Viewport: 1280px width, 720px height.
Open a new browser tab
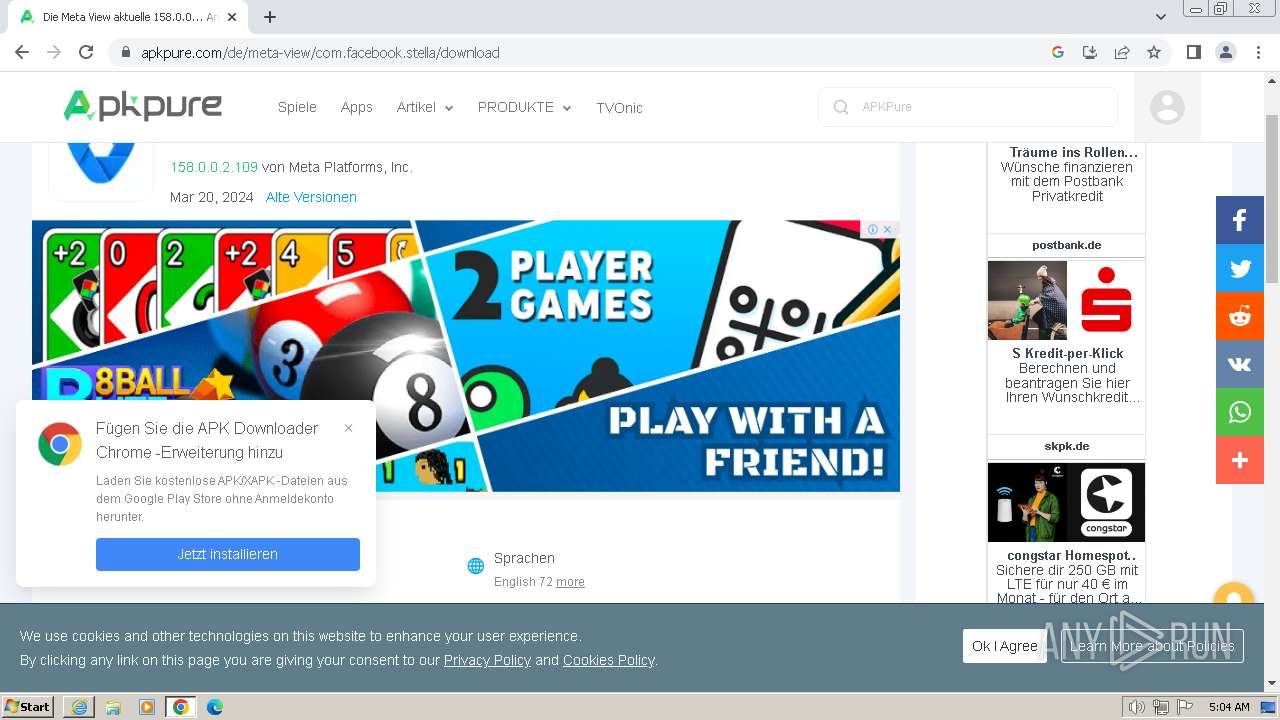click(x=270, y=17)
